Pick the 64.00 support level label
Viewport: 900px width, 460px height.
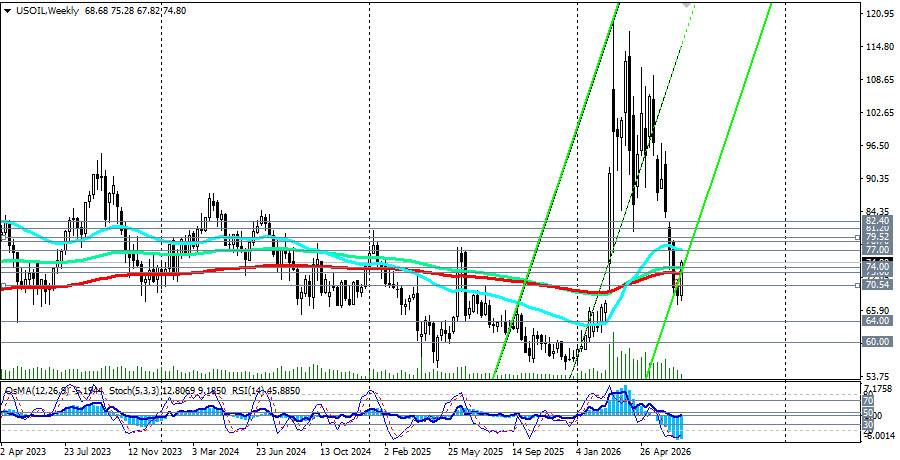(877, 320)
